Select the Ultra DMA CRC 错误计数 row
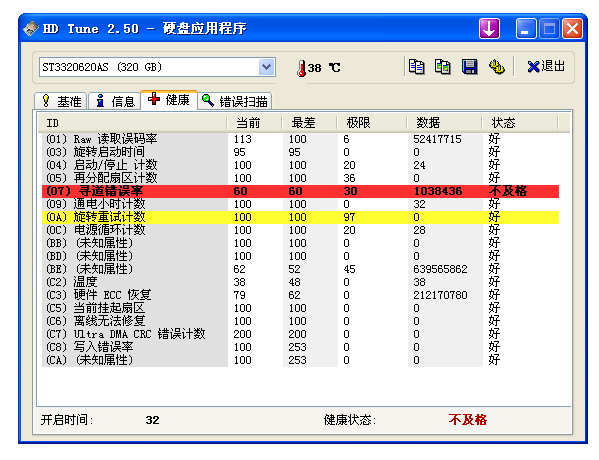Image resolution: width=599 pixels, height=460 pixels. [x=300, y=334]
